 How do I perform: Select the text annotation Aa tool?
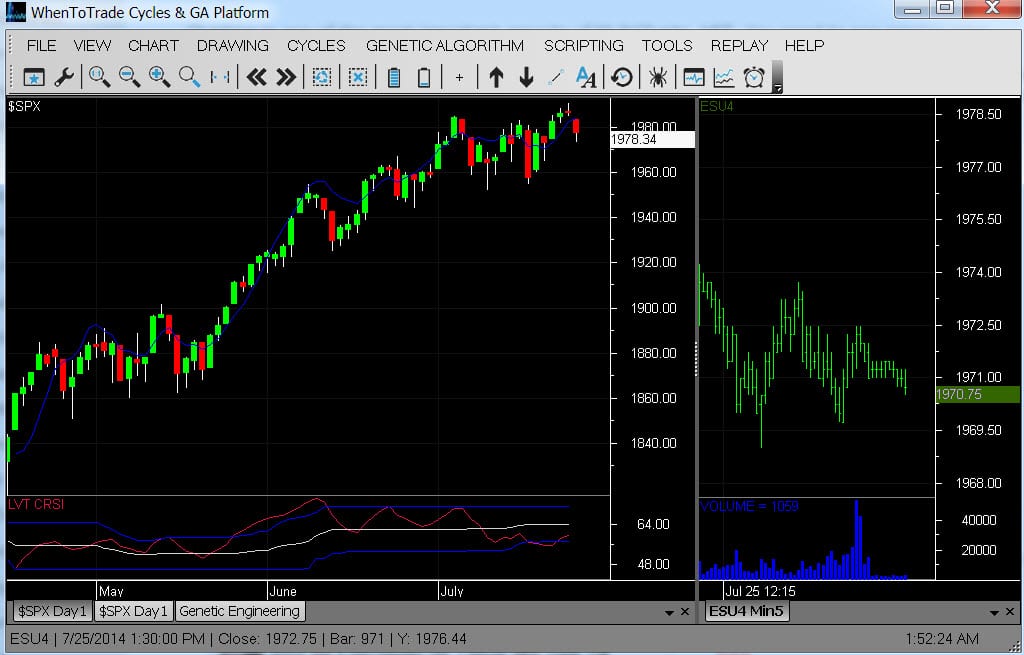pos(585,76)
